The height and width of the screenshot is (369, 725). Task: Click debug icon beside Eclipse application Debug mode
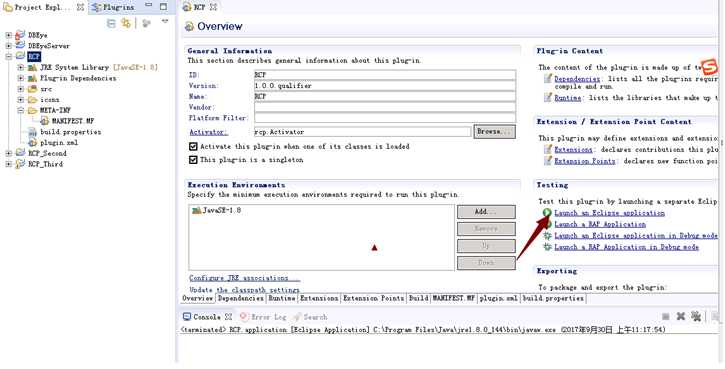(x=547, y=235)
